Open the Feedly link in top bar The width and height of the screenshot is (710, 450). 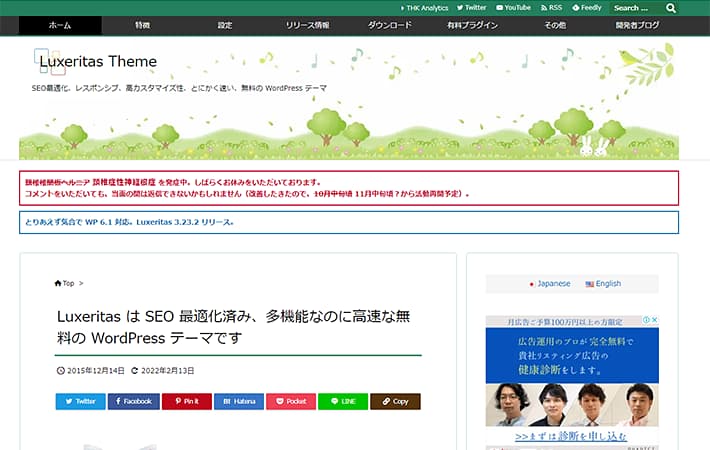[x=586, y=8]
